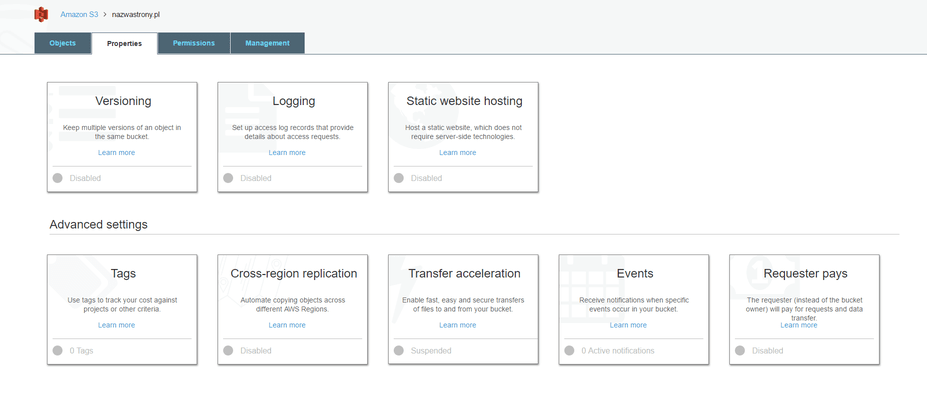Follow Learn more under Requester pays
This screenshot has width=927, height=398.
[799, 325]
